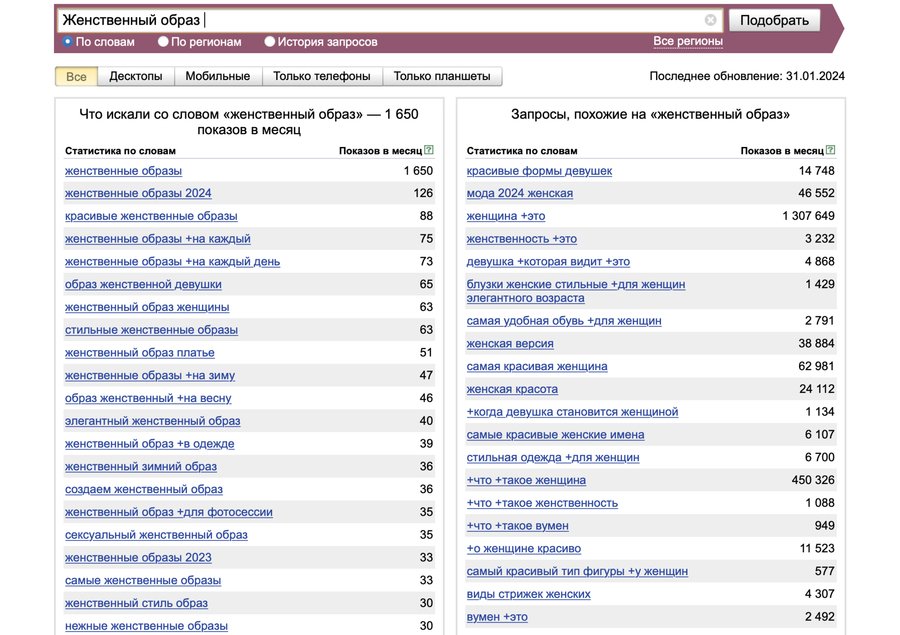Open the «женская красота» query link
This screenshot has height=635, width=900.
tap(512, 389)
